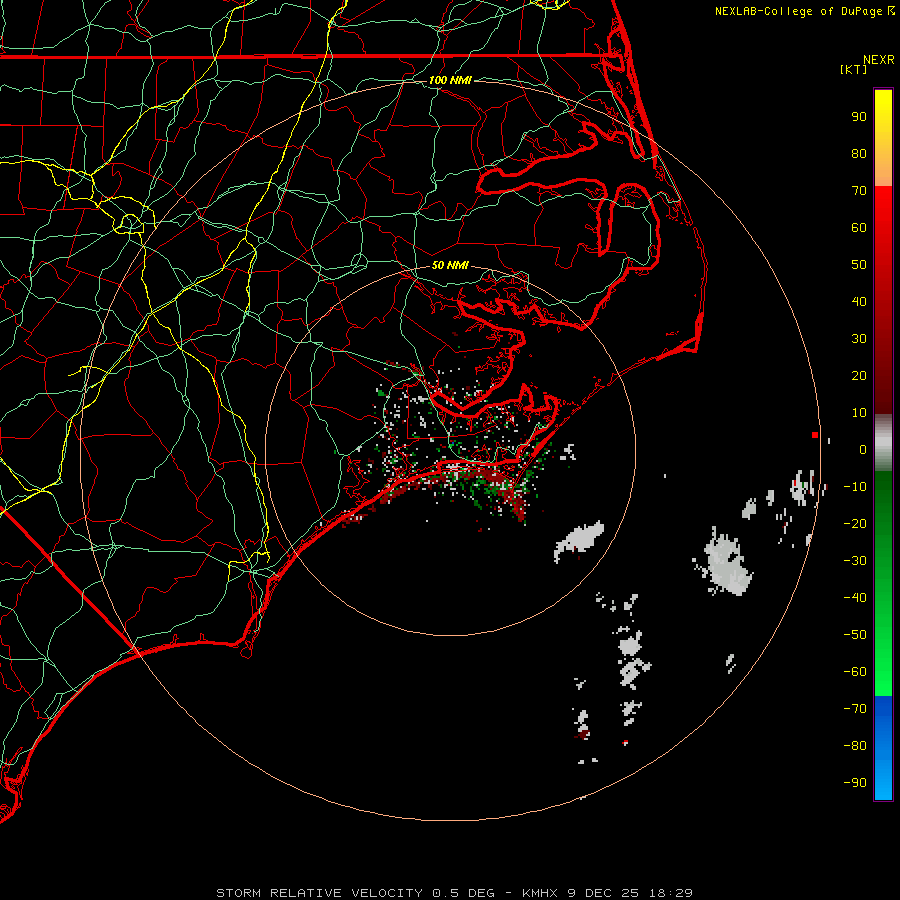
Task: Click the -90 value on velocity scale
Action: [x=855, y=783]
